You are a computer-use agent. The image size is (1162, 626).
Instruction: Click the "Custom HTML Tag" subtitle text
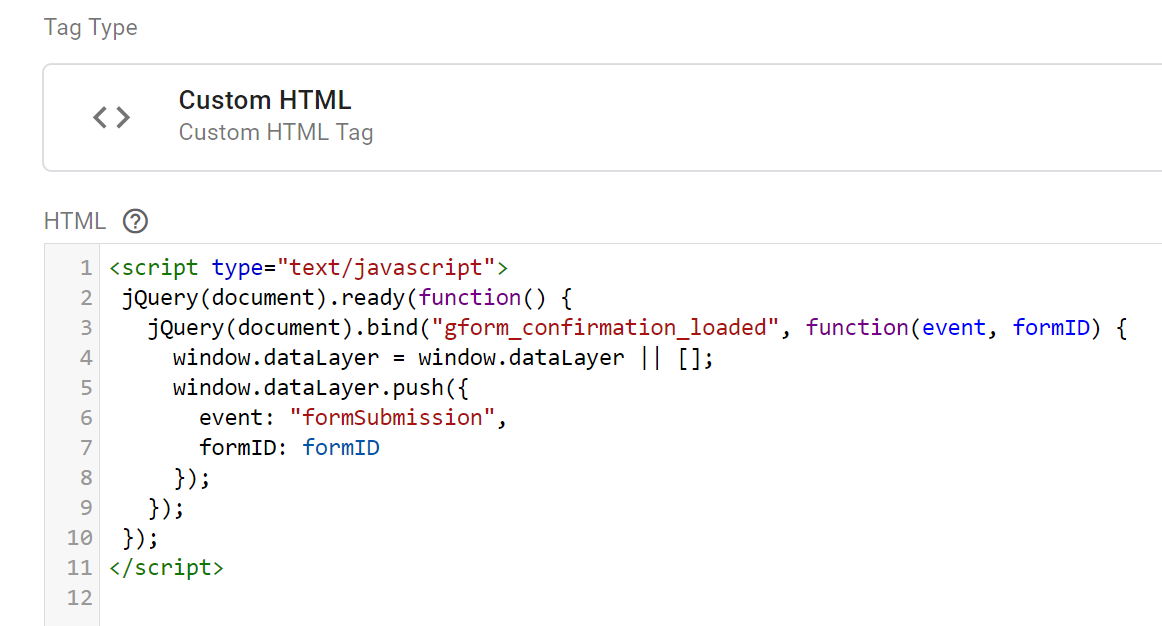click(x=275, y=132)
